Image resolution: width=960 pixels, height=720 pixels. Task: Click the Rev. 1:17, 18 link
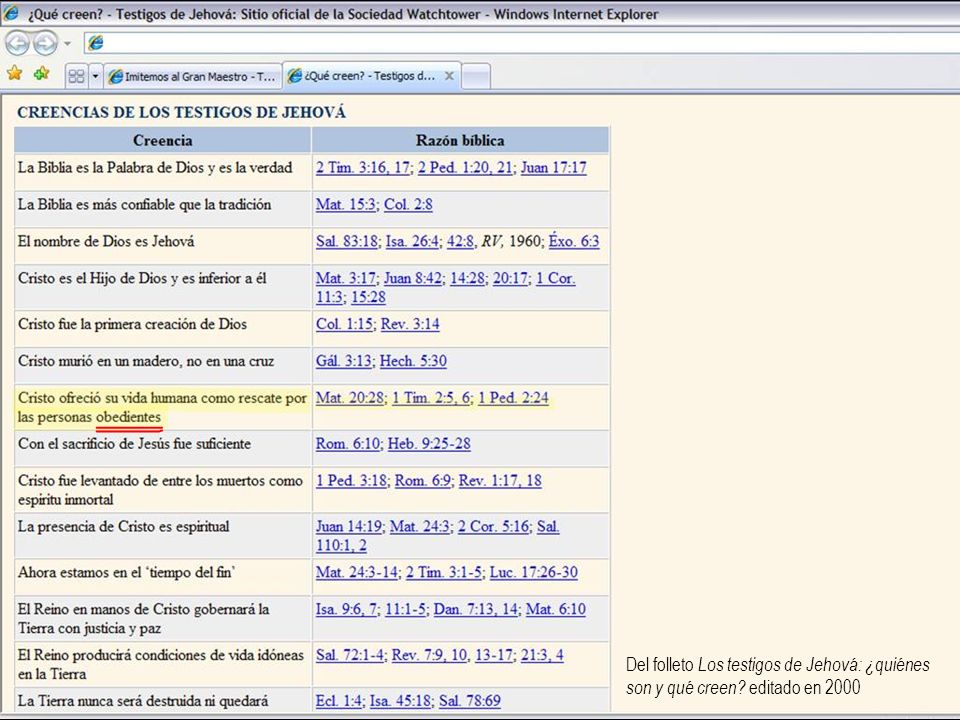[x=500, y=480]
